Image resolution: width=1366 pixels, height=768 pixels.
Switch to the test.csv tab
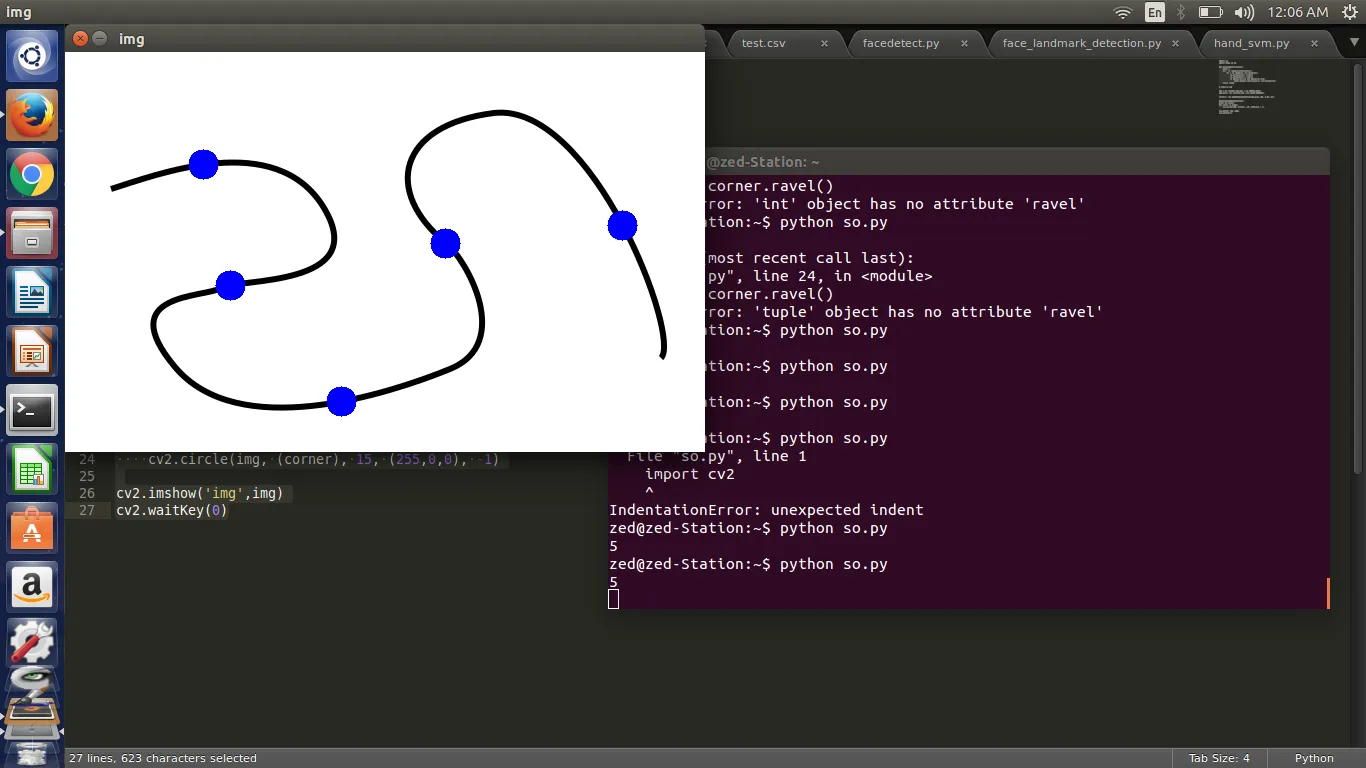pyautogui.click(x=764, y=43)
